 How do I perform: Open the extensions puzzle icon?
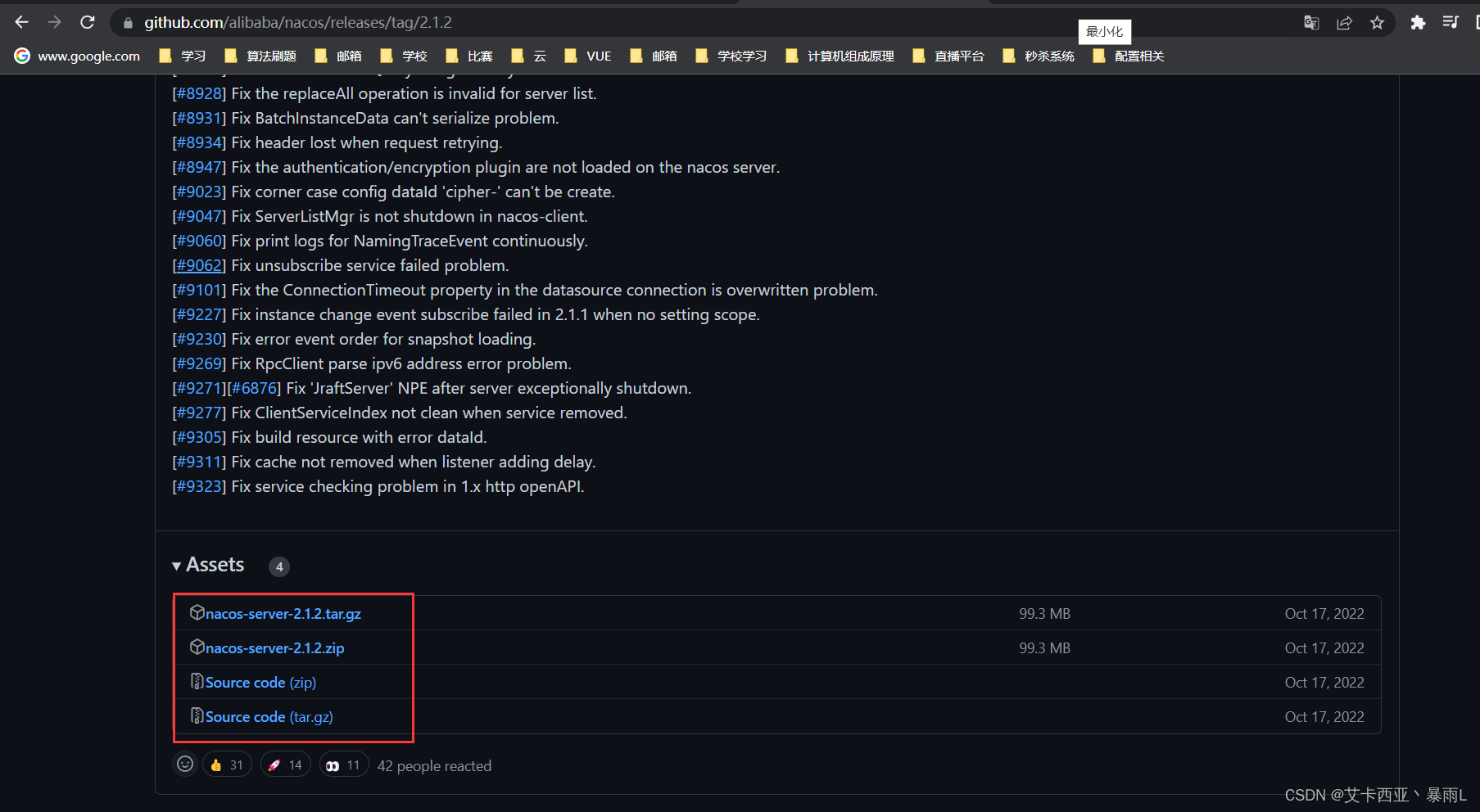point(1418,23)
